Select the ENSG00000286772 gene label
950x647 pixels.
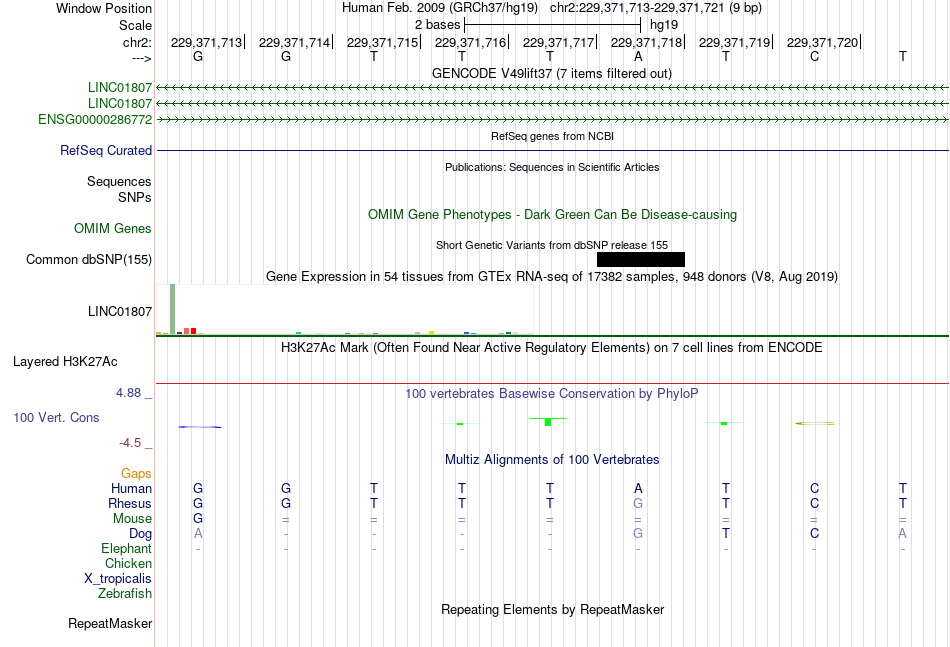pos(95,119)
